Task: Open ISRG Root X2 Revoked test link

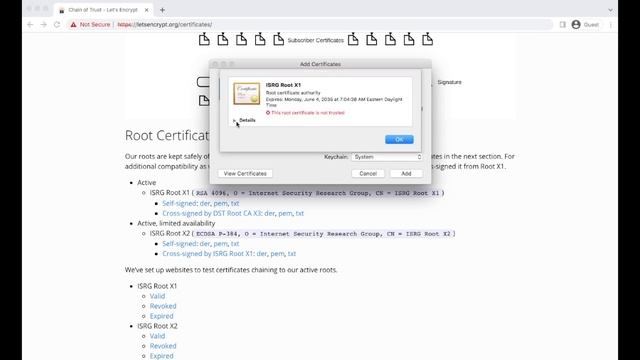Action: (163, 346)
